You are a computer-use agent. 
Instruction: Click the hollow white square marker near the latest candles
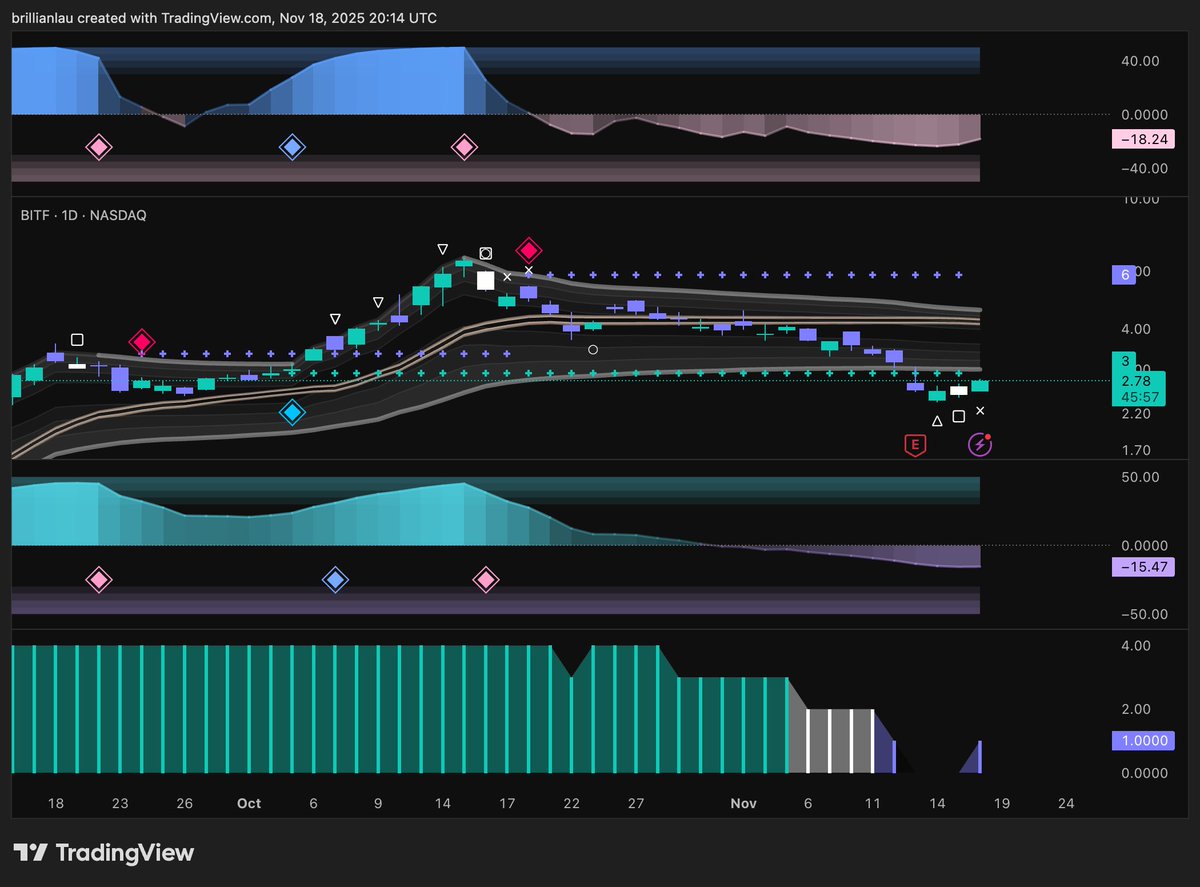click(x=959, y=414)
